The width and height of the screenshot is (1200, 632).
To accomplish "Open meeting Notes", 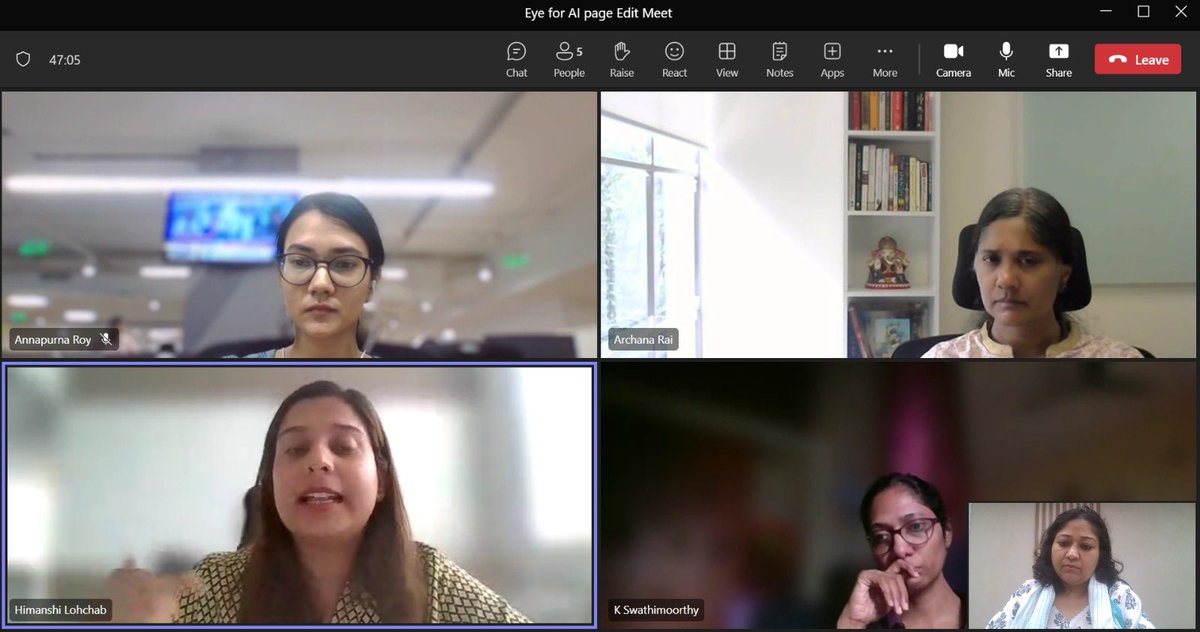I will point(779,59).
